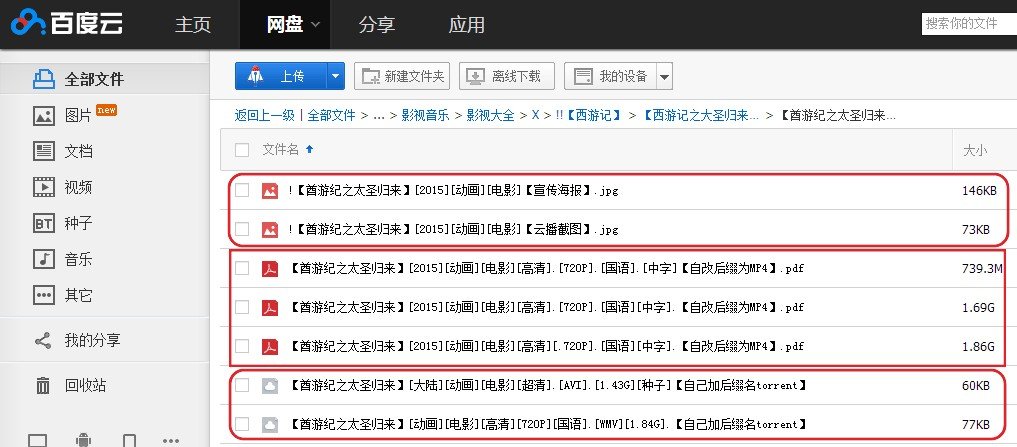Click the 搜索你的文件 search field

[969, 23]
